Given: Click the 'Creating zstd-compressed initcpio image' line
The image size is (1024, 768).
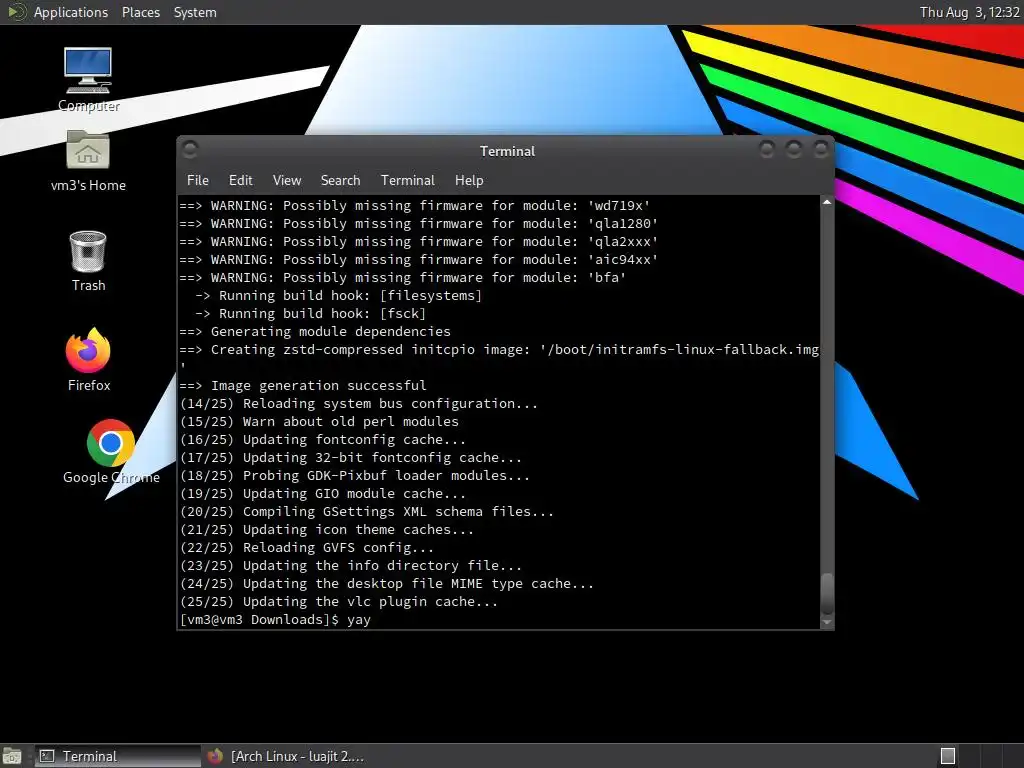Looking at the screenshot, I should pos(499,349).
